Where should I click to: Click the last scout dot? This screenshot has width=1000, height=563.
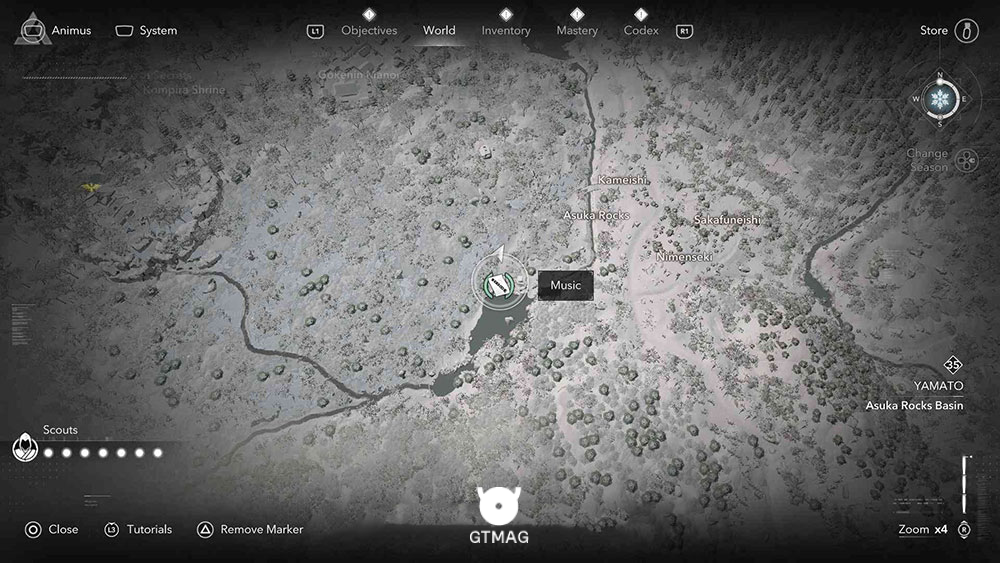coord(158,453)
